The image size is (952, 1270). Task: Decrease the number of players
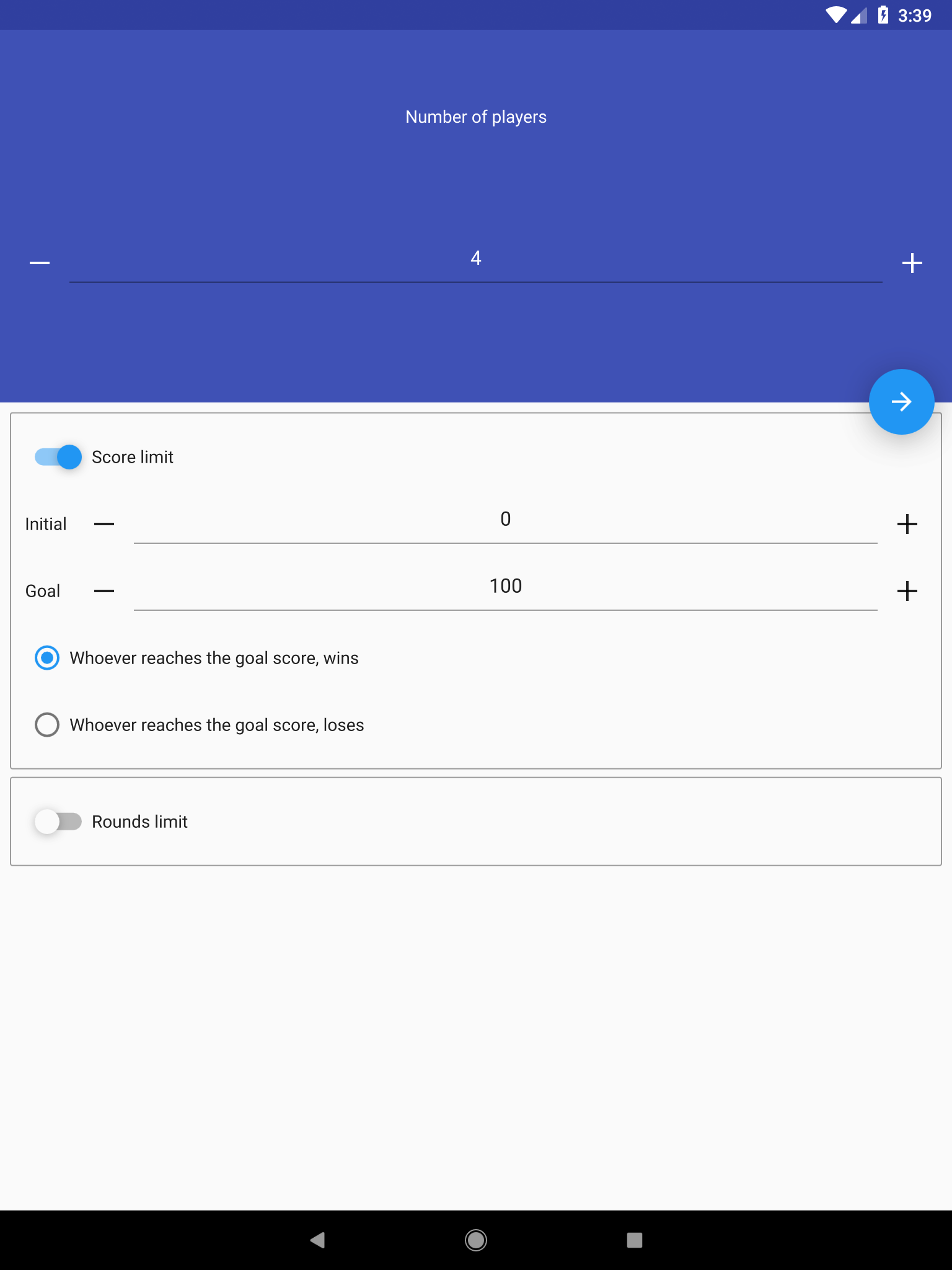(x=40, y=263)
